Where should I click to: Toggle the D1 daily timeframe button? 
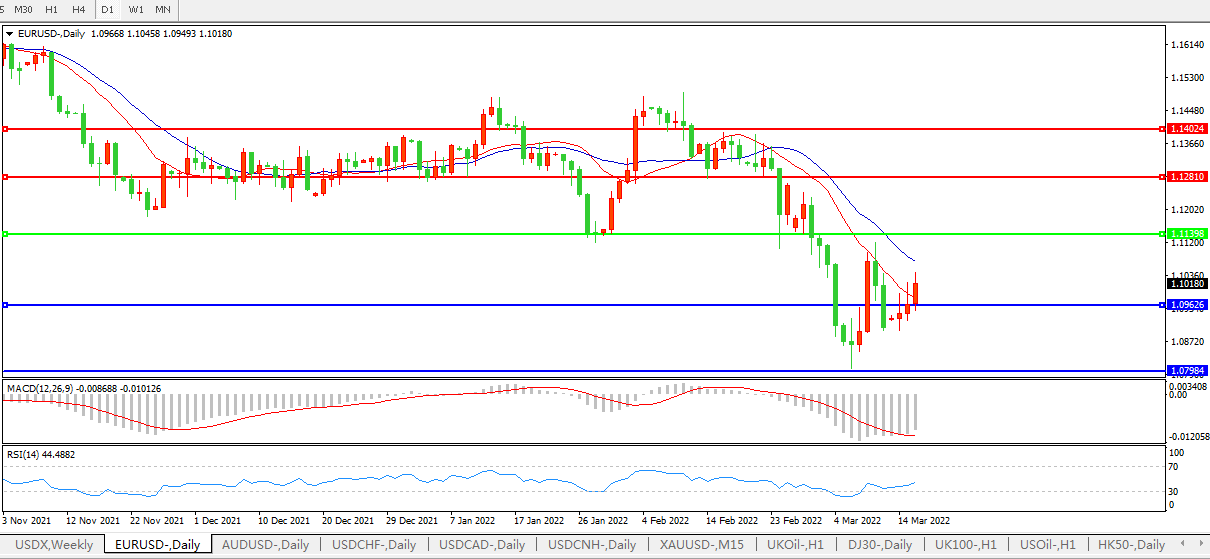coord(108,9)
